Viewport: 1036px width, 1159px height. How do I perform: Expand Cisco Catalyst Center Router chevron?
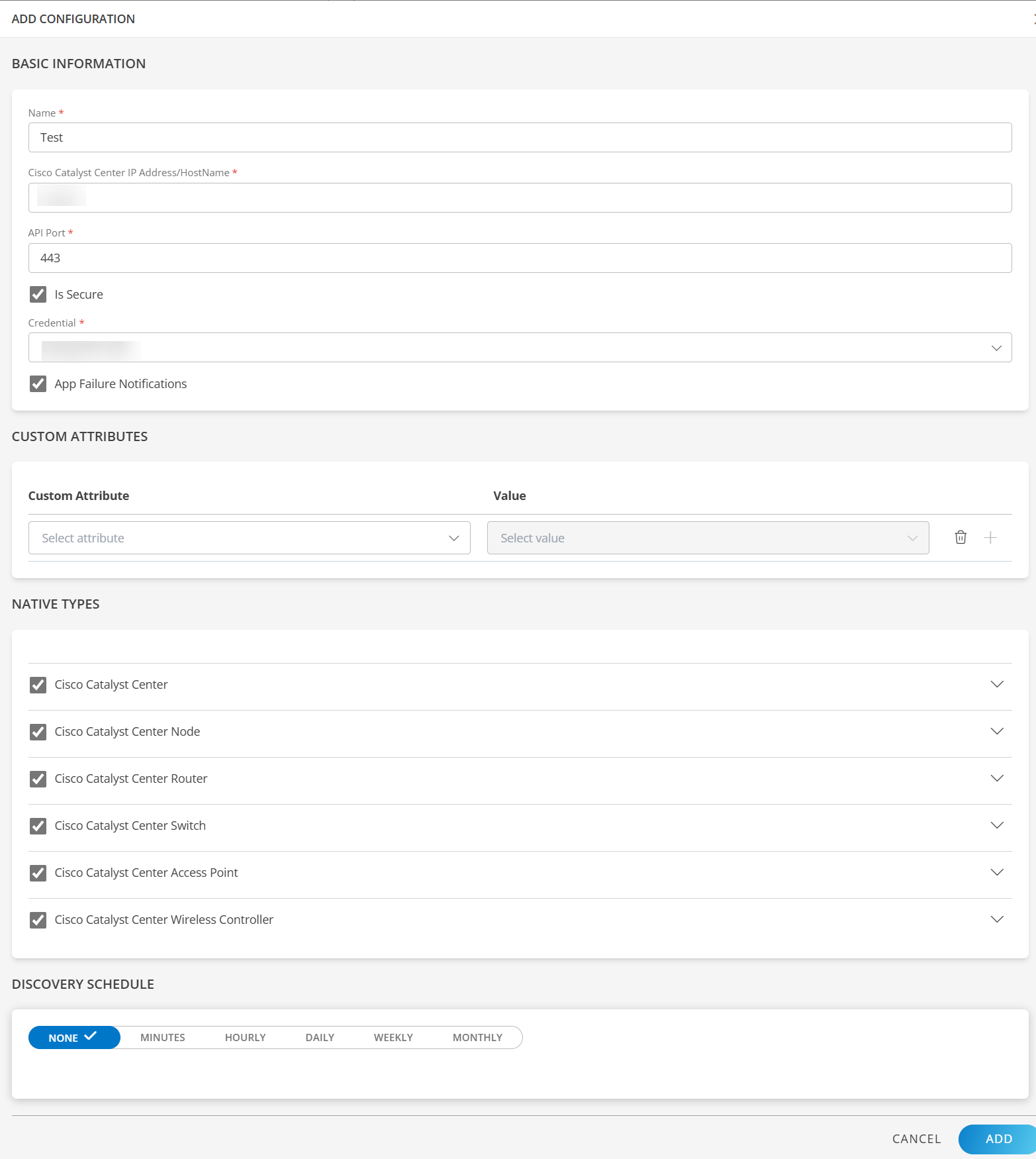click(996, 778)
